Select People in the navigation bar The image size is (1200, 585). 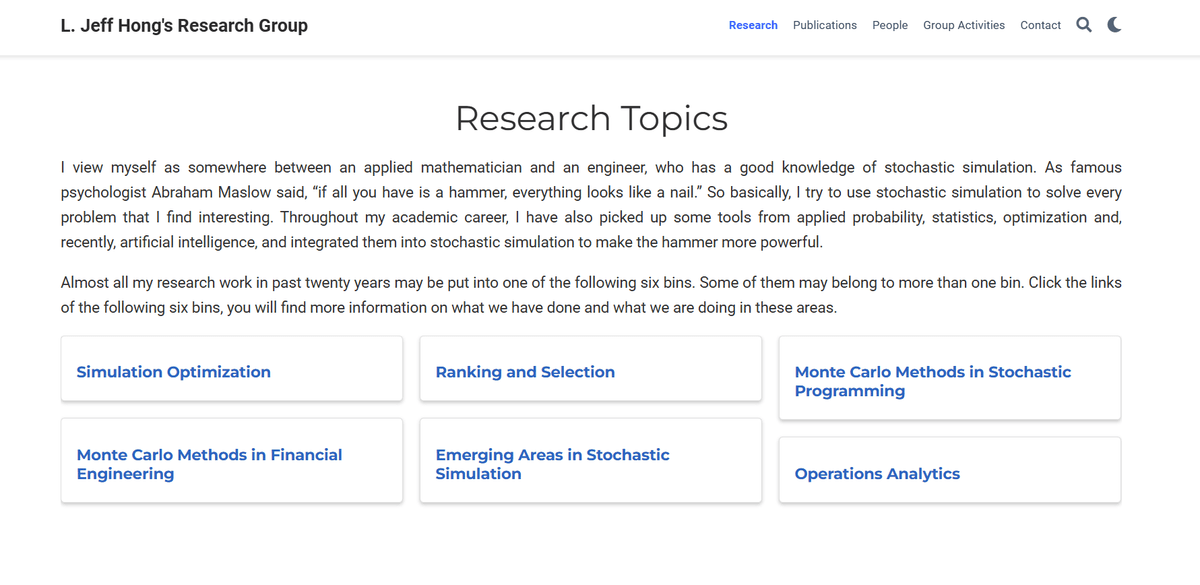(x=890, y=25)
